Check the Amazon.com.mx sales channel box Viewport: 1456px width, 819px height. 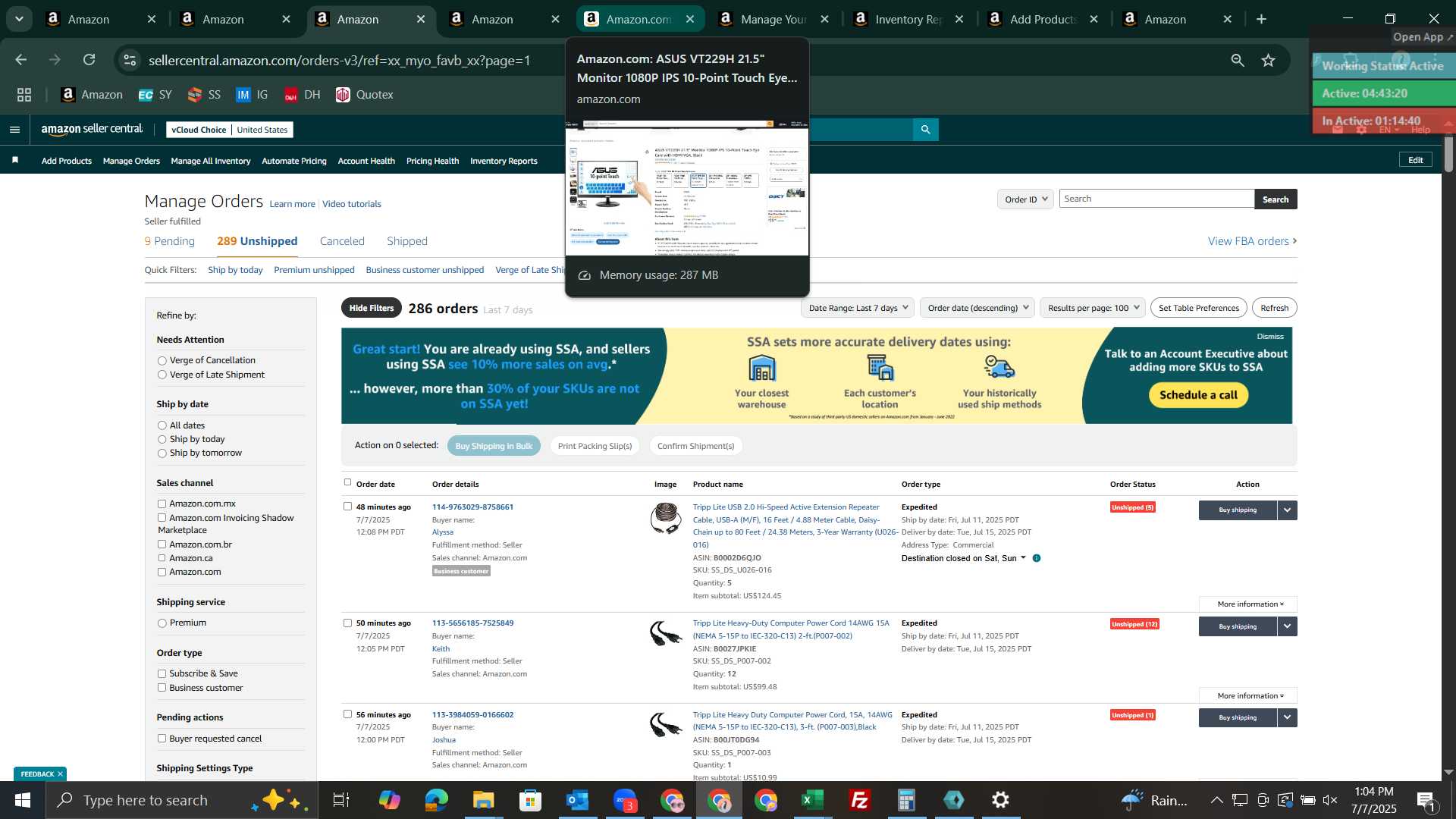coord(162,504)
